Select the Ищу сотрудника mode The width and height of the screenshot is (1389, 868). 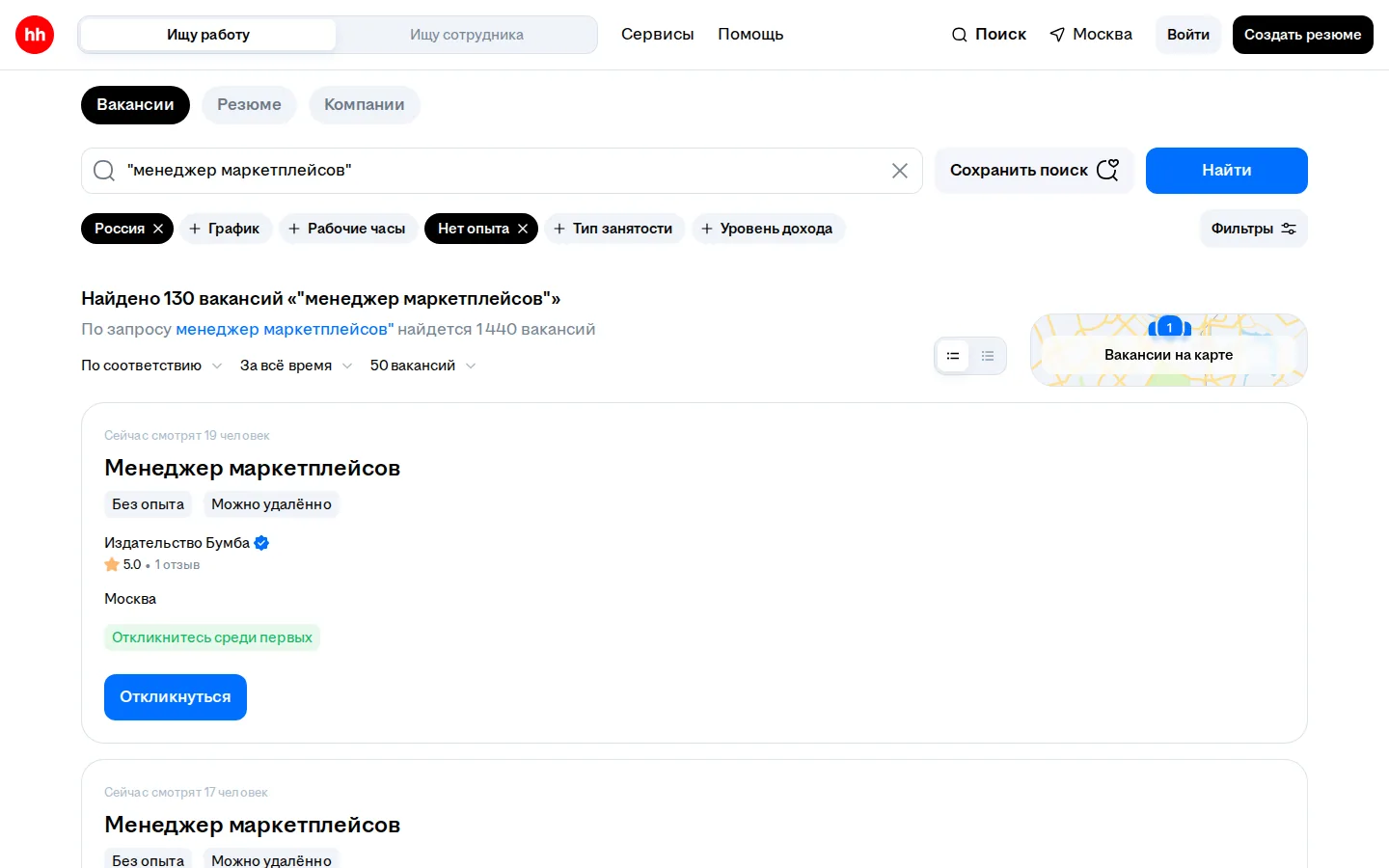(467, 35)
